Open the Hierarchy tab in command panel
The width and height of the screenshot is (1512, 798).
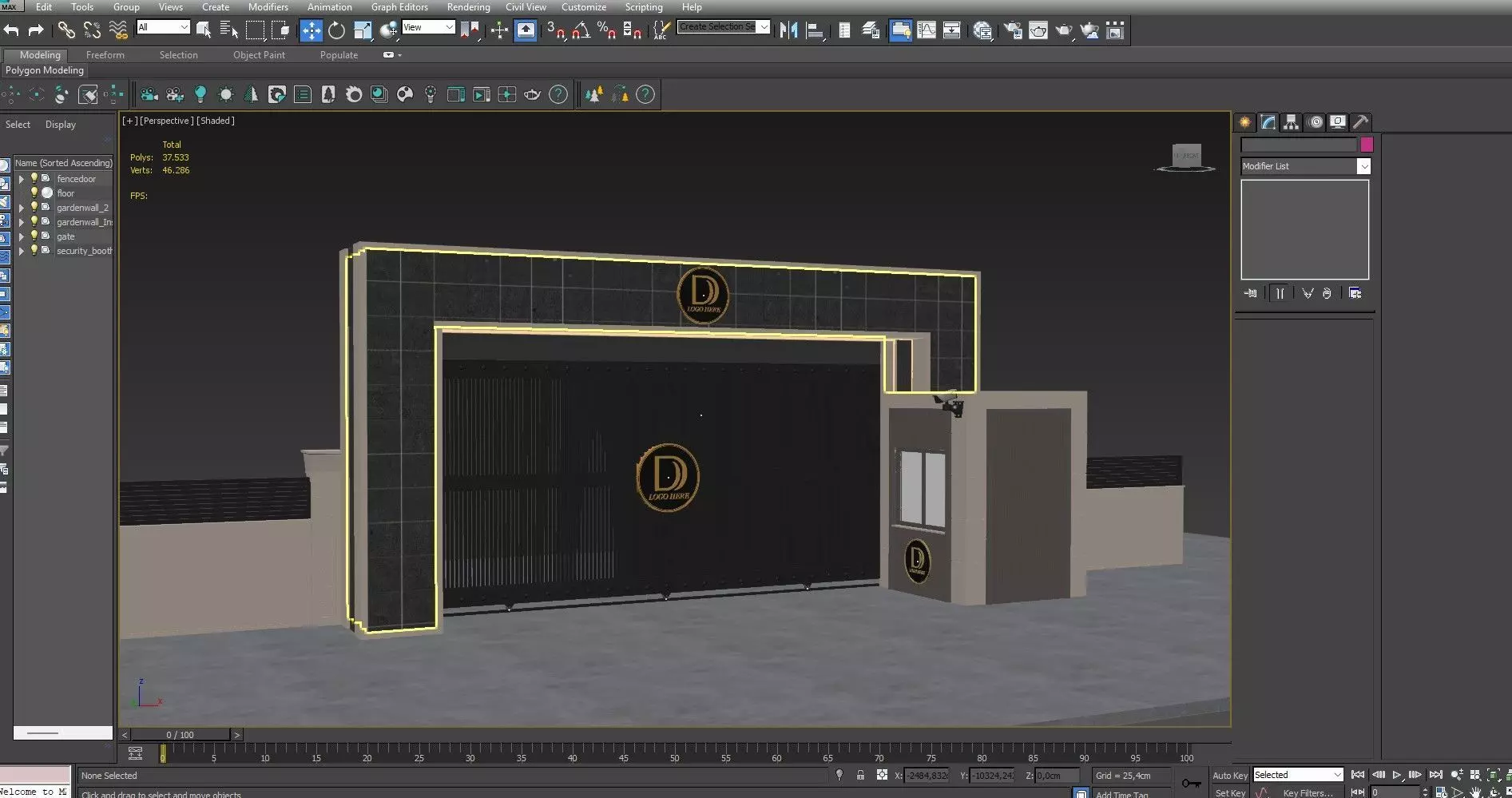click(1291, 122)
